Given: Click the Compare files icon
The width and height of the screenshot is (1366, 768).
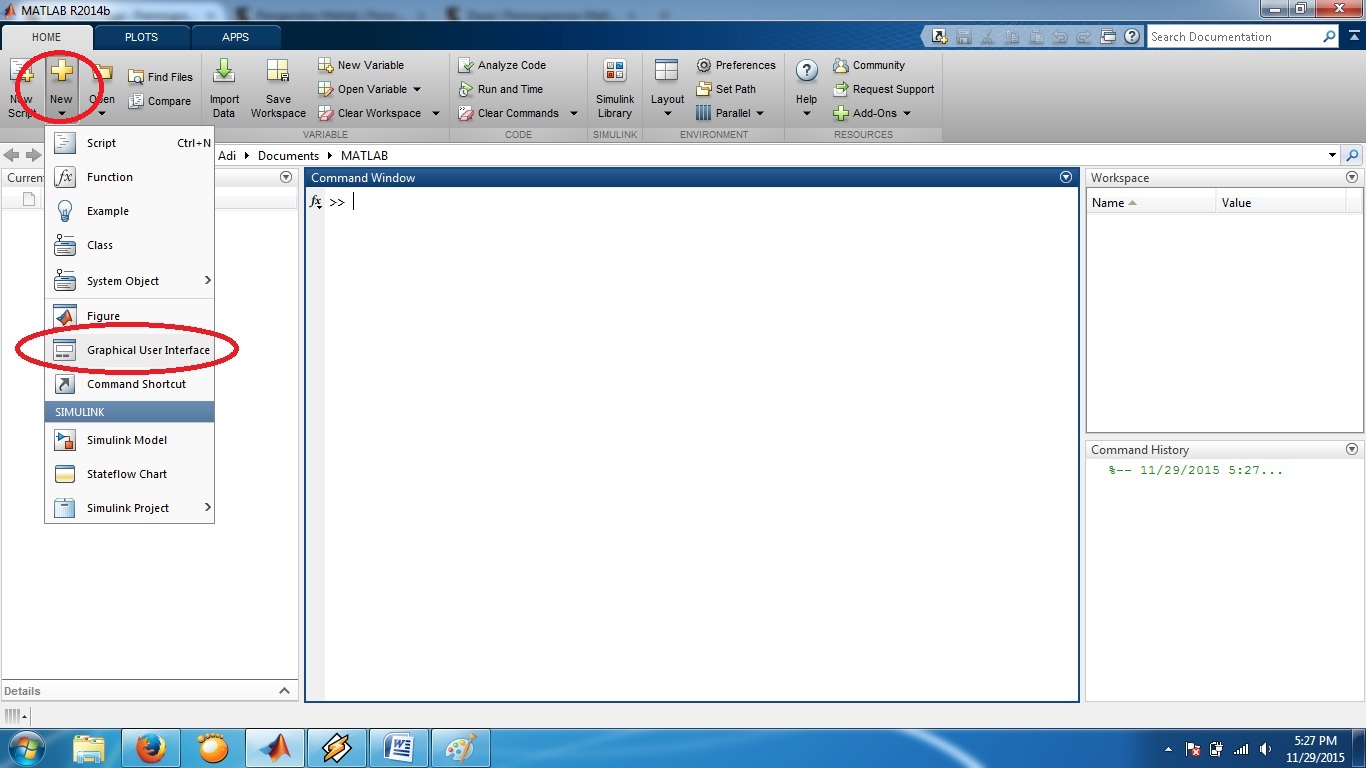Looking at the screenshot, I should click(x=136, y=101).
